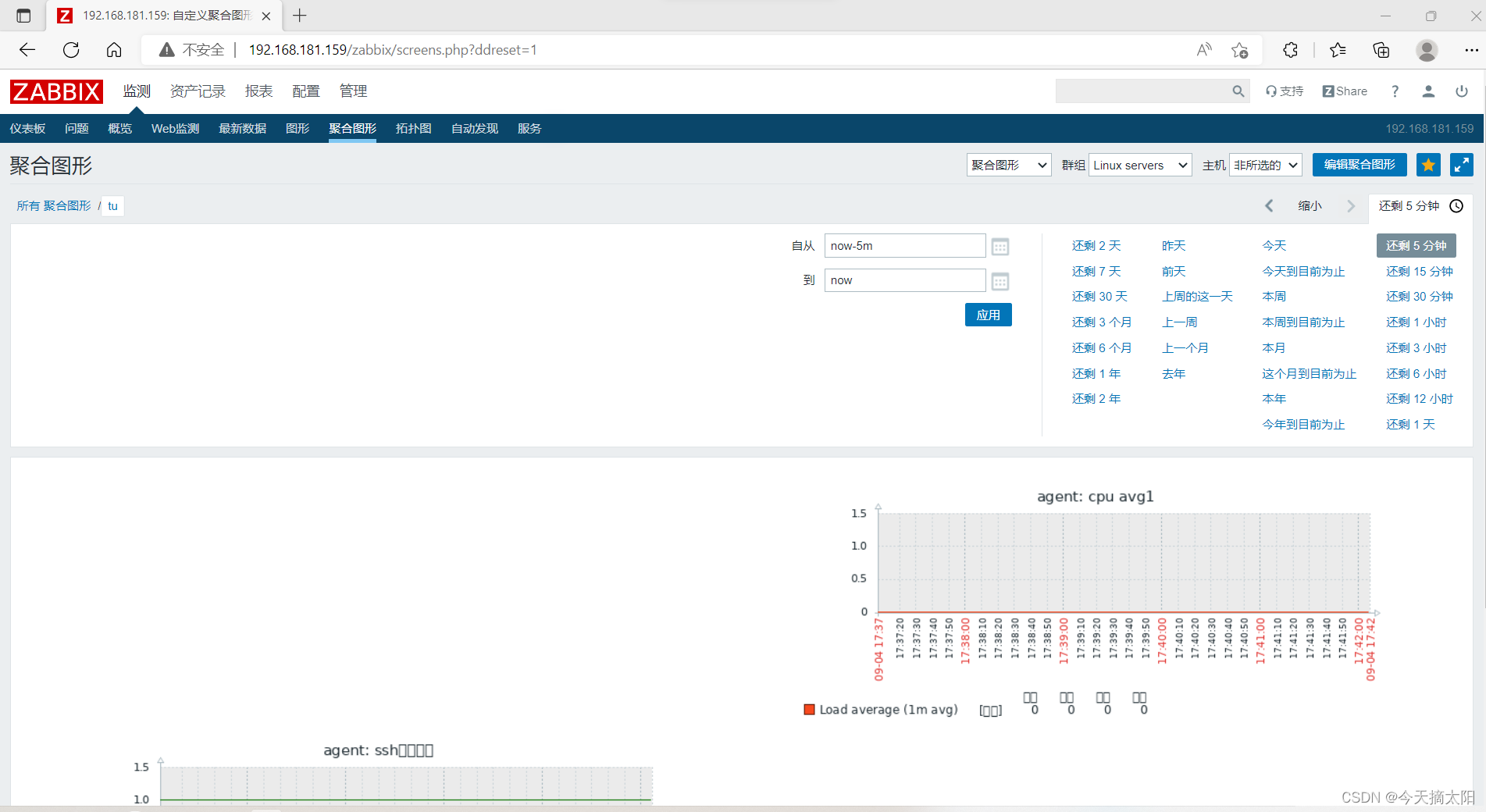Click the agent: cpu avg1 graph
This screenshot has width=1486, height=812.
tap(1095, 601)
